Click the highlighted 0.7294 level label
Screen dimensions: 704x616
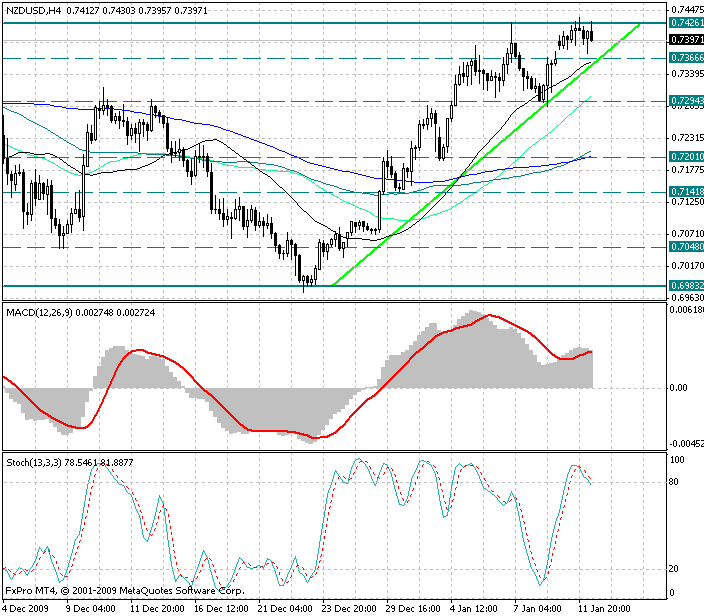686,101
